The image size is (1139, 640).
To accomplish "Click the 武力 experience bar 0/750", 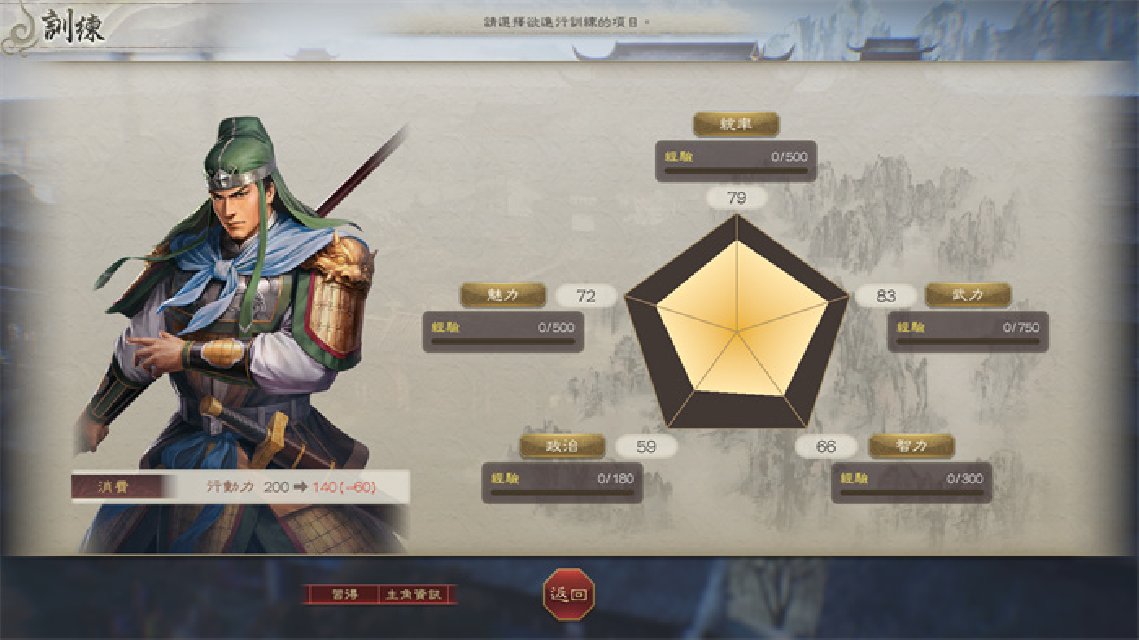I will [x=968, y=332].
